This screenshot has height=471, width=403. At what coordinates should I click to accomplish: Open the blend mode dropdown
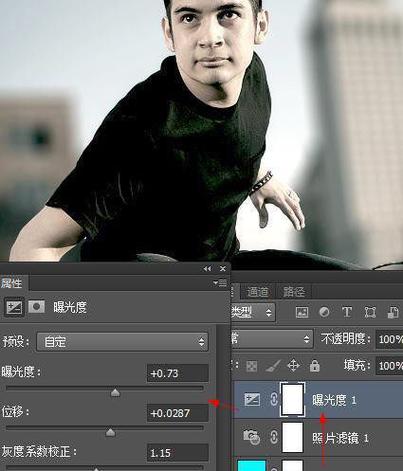pos(272,339)
